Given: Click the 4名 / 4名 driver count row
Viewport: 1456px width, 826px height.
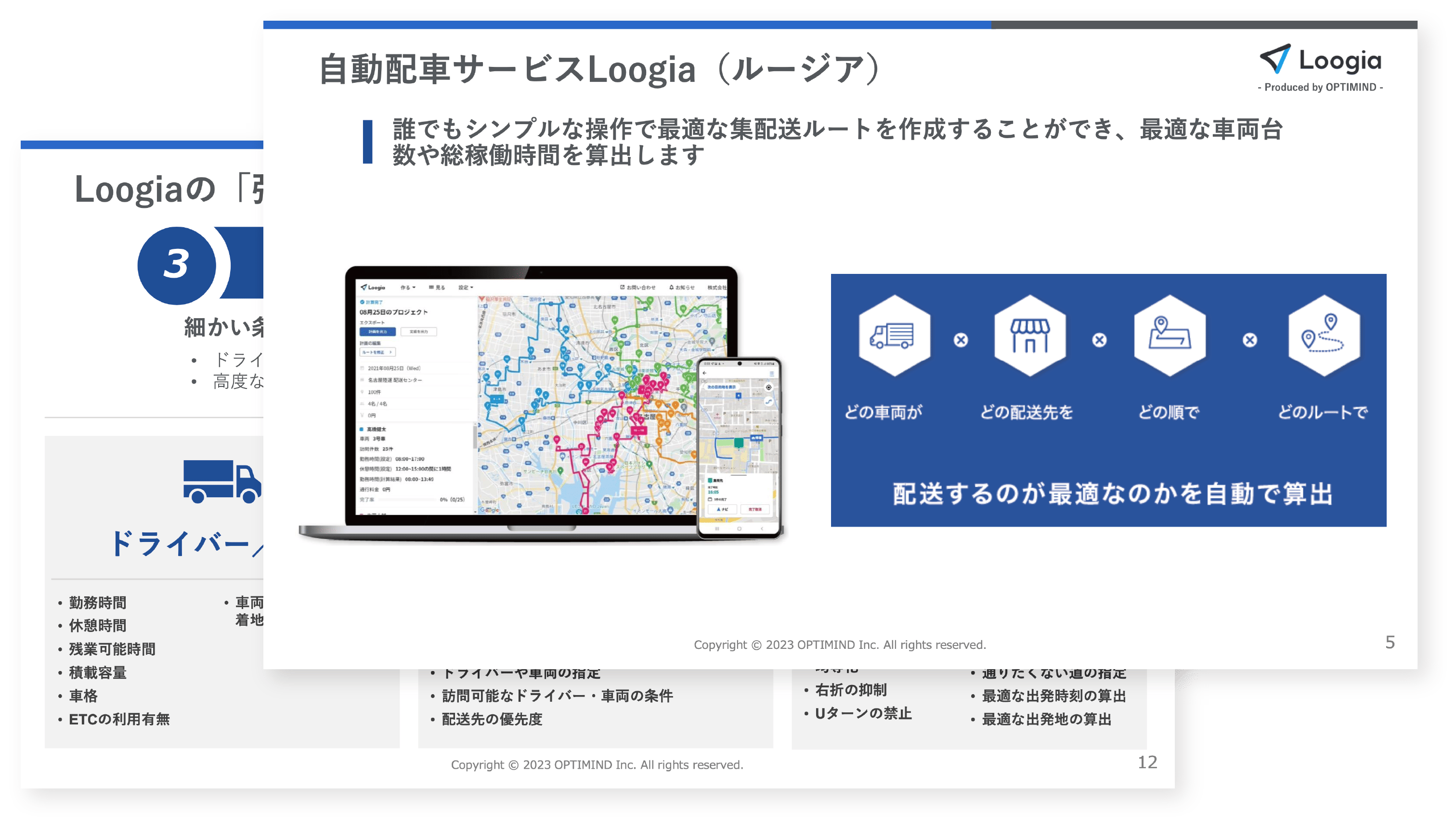Looking at the screenshot, I should [x=377, y=404].
